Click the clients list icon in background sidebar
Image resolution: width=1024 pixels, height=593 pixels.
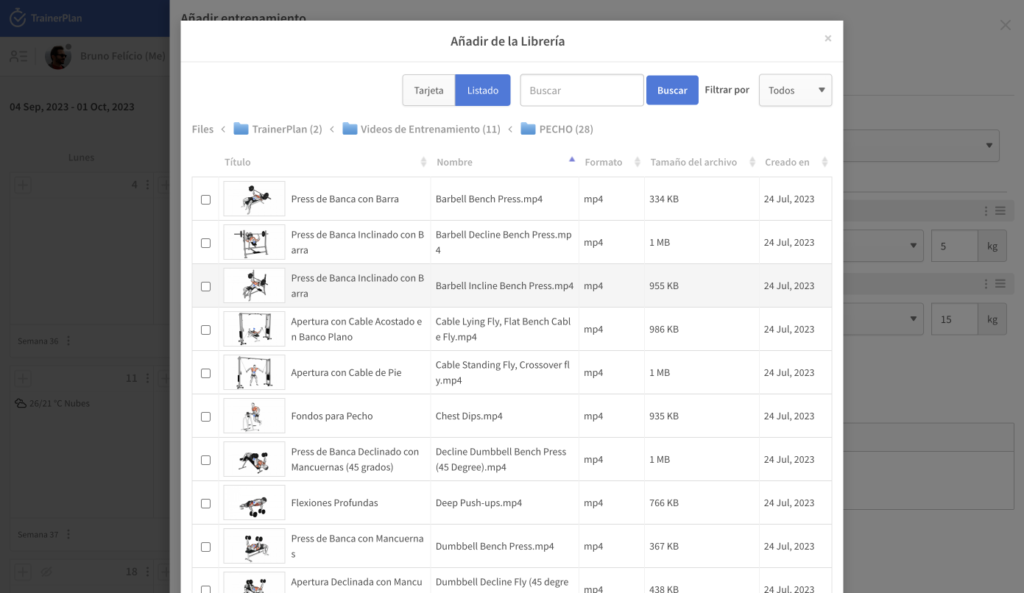pyautogui.click(x=18, y=56)
